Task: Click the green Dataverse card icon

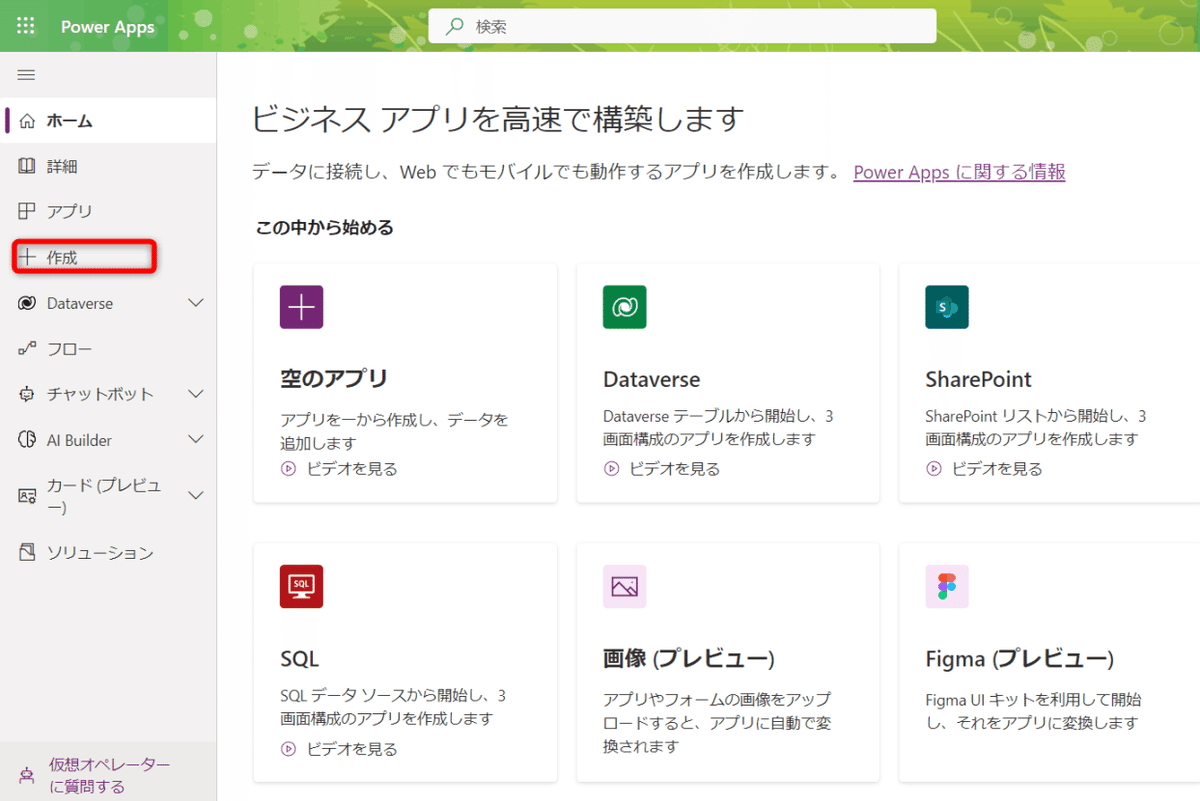Action: (x=625, y=307)
